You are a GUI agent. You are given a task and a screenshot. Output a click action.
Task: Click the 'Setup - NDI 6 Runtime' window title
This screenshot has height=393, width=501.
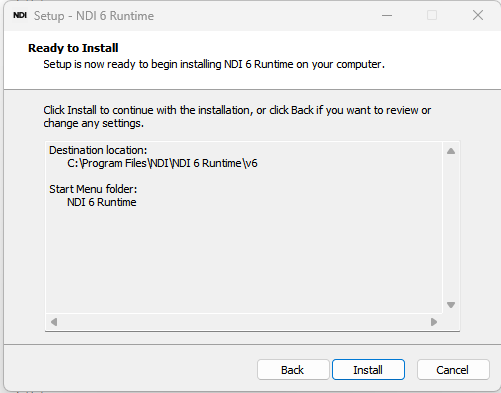[x=94, y=16]
